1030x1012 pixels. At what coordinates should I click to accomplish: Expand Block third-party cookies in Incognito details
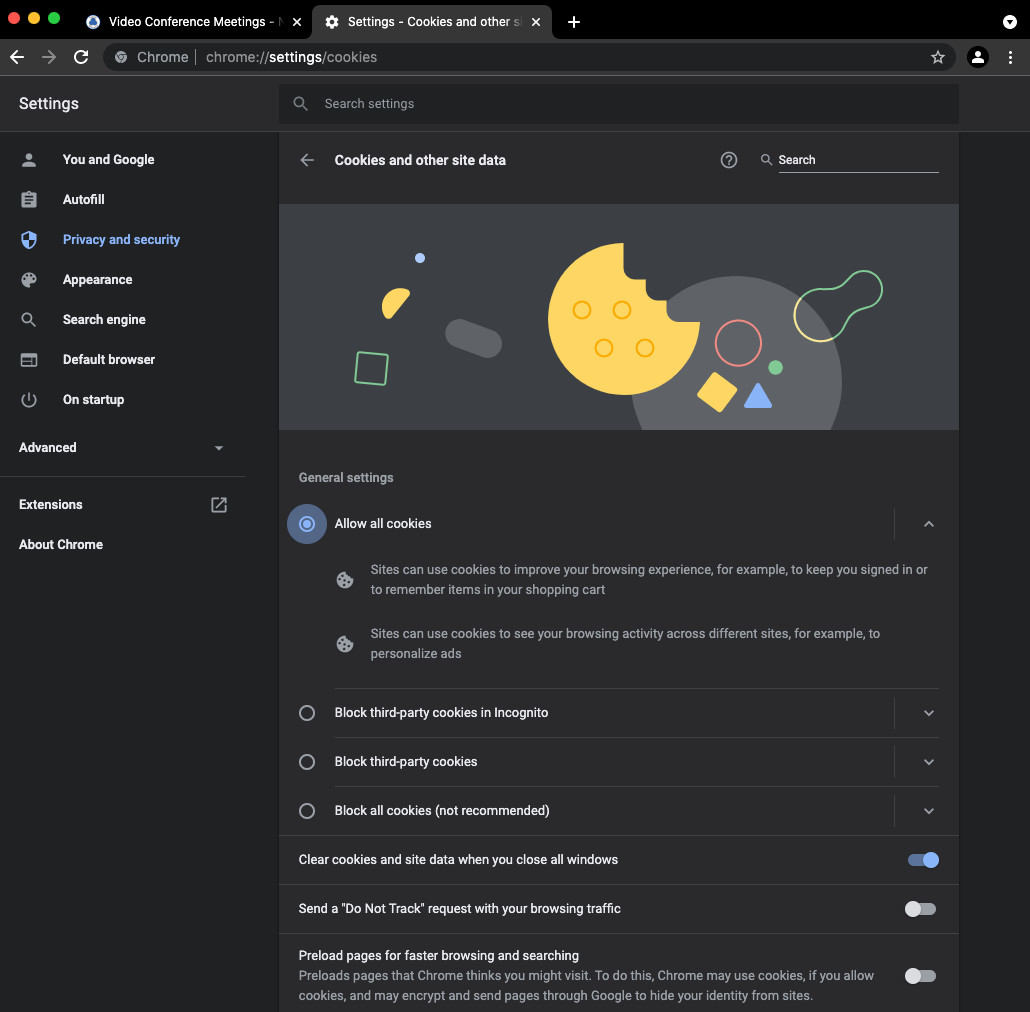point(928,713)
